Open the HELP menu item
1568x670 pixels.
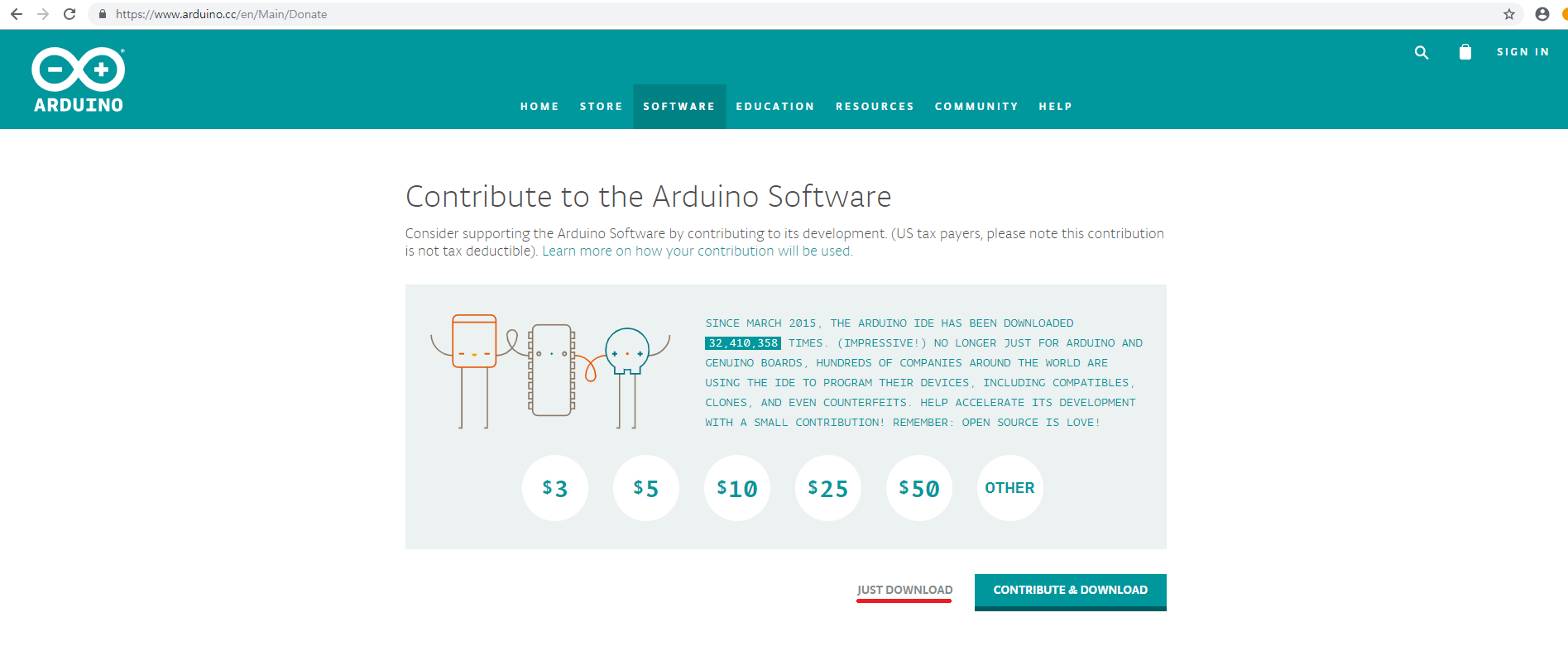pyautogui.click(x=1056, y=107)
